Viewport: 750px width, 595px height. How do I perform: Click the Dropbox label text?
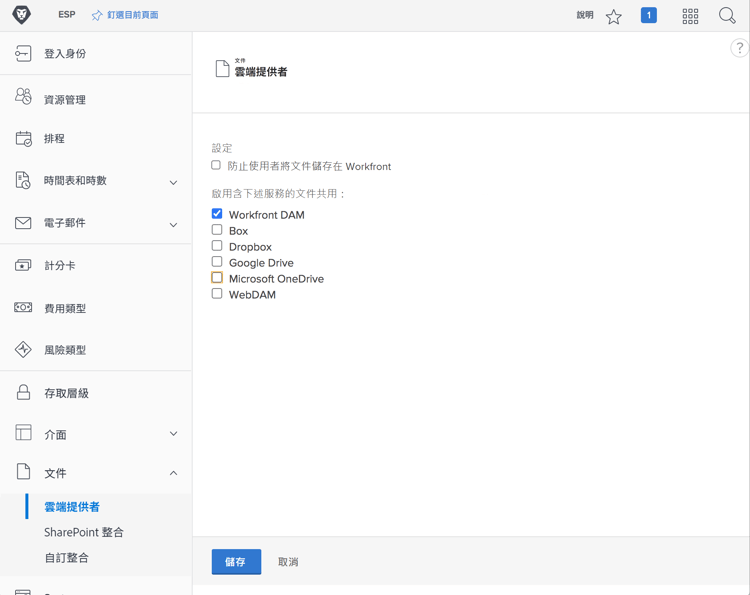pos(250,247)
